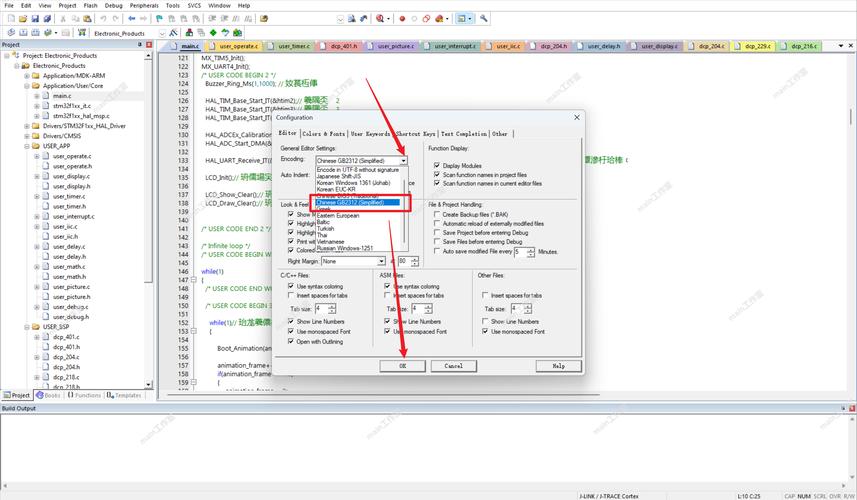Open the Electronic_Products target dropdown
Viewport: 857px width, 500px height.
click(162, 33)
